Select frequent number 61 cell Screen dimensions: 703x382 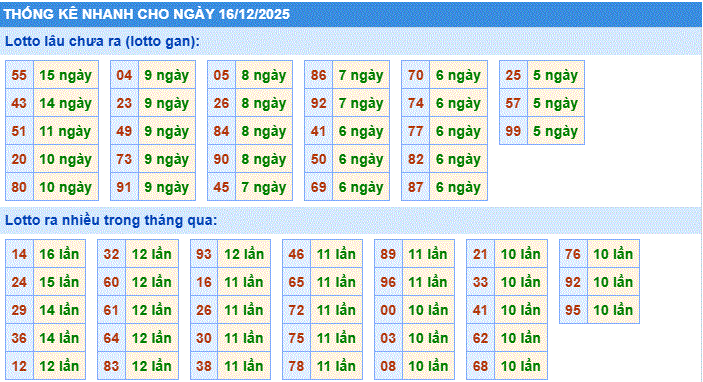pos(112,310)
